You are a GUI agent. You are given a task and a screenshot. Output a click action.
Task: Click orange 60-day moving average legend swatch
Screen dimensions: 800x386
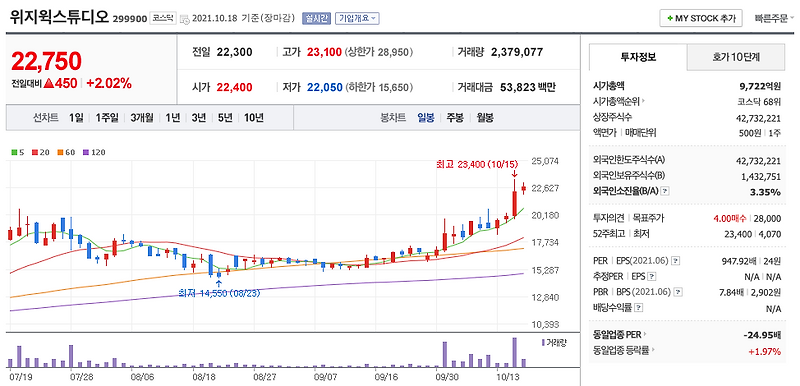59,152
